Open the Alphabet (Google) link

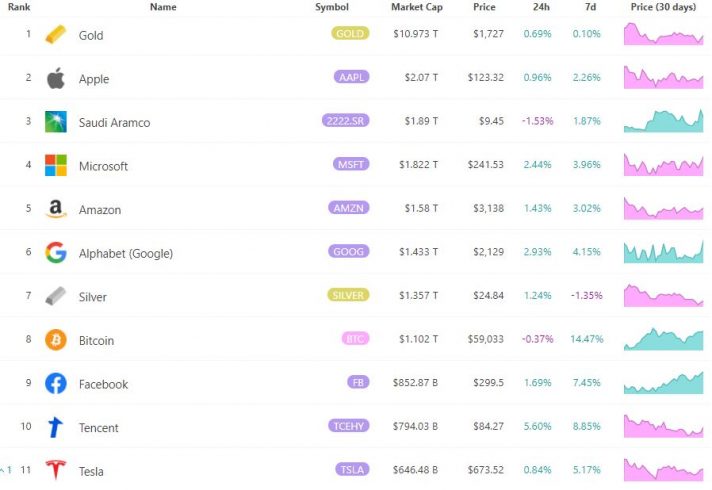click(126, 253)
